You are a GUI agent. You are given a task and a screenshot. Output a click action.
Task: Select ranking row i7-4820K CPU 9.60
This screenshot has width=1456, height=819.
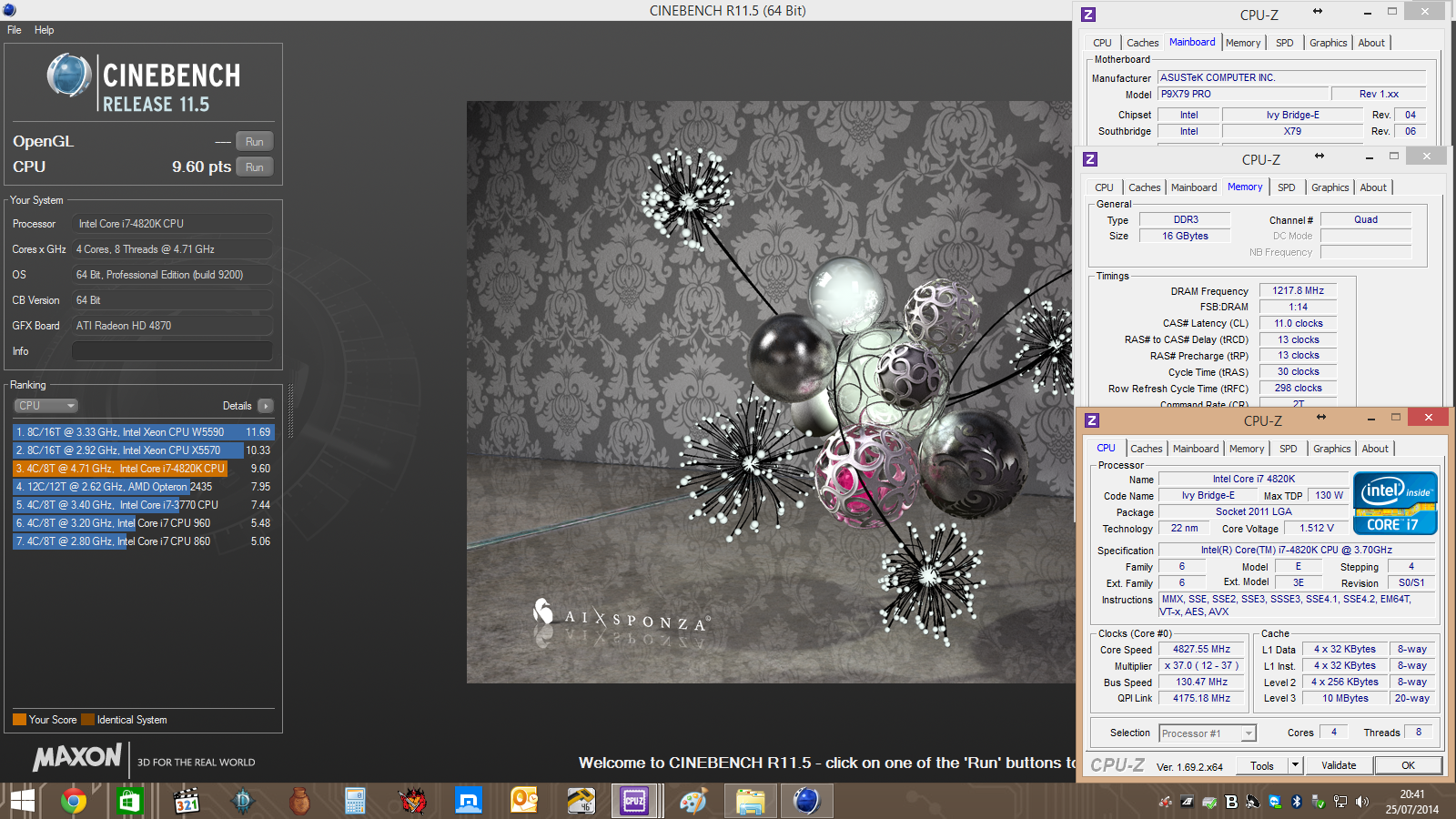coord(144,469)
